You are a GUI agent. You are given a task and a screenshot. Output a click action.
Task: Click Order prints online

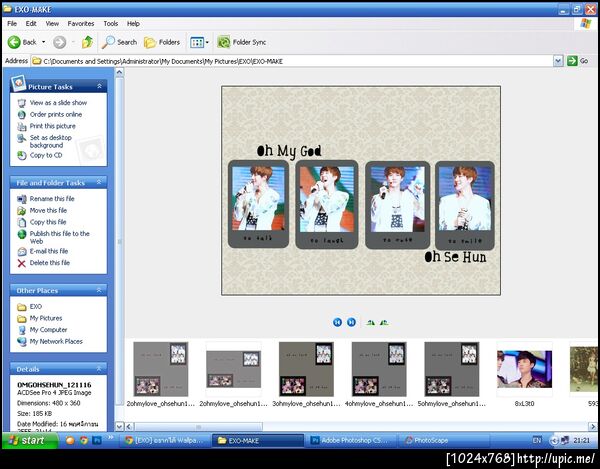[50, 114]
